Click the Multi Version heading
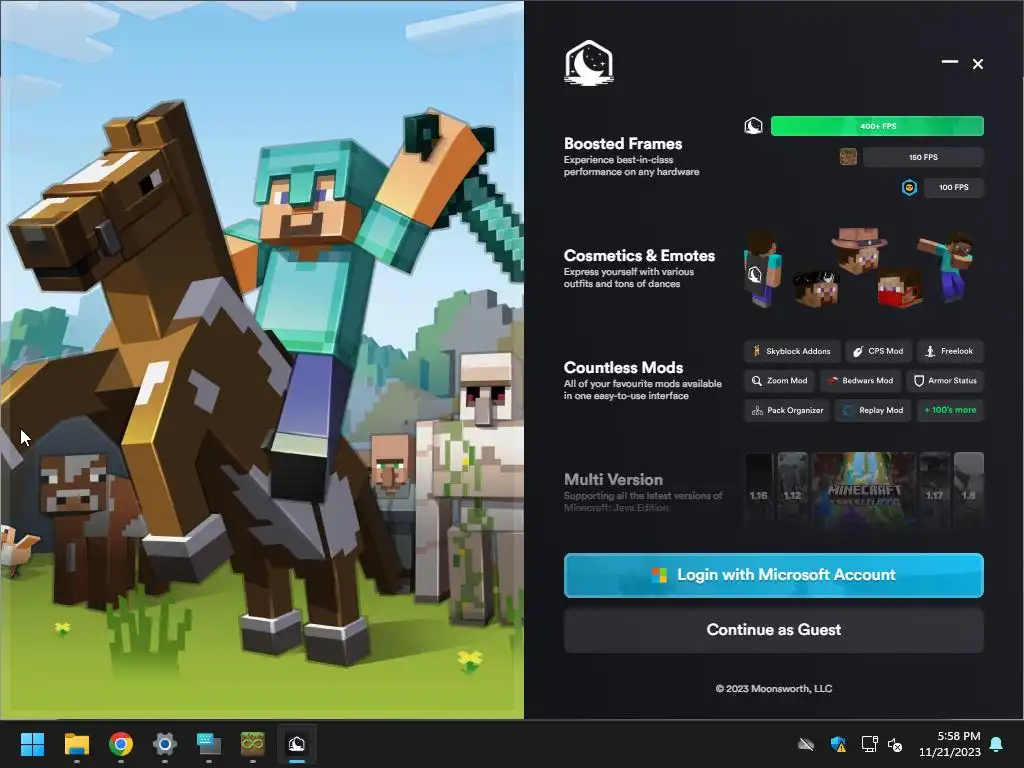This screenshot has height=768, width=1024. coord(613,479)
